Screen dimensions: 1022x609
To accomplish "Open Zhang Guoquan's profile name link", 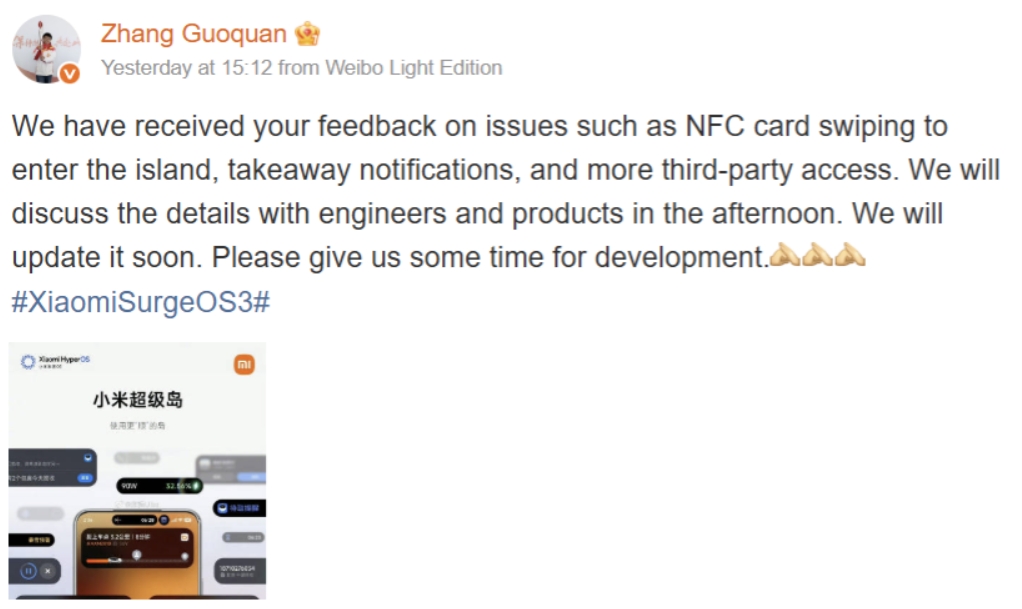I will tap(194, 34).
